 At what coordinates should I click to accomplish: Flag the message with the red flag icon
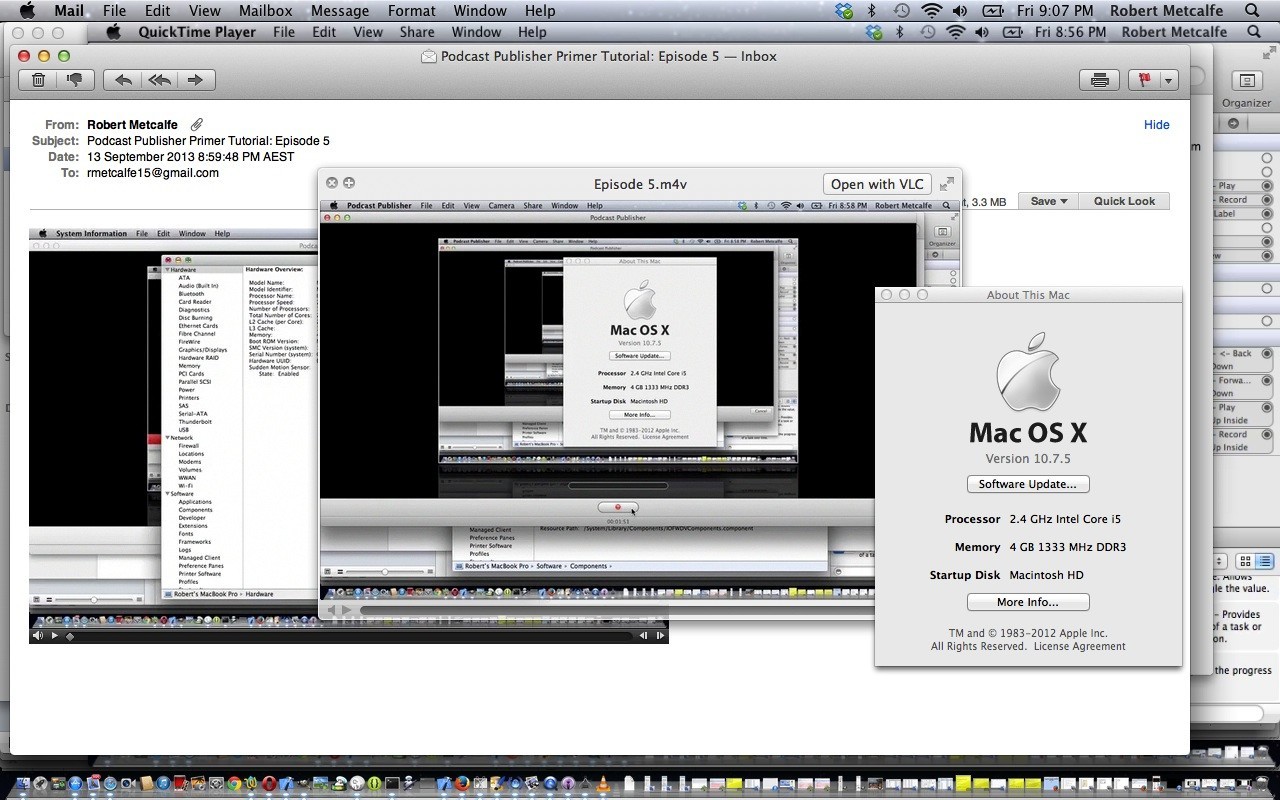click(1145, 79)
